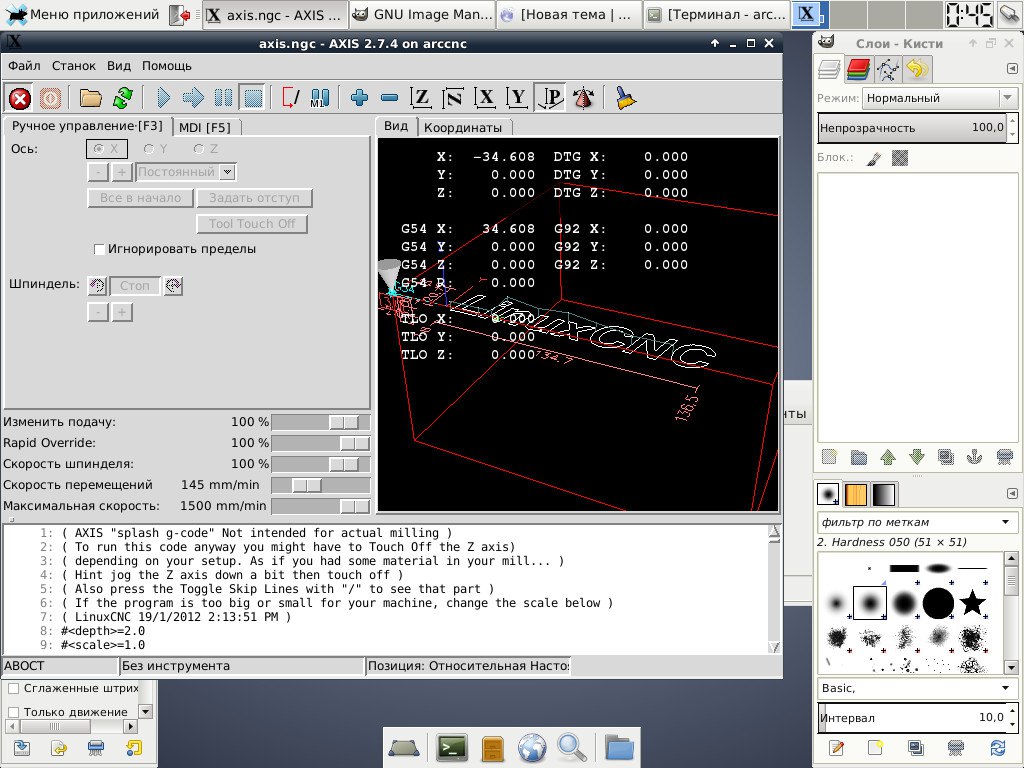The width and height of the screenshot is (1024, 768).
Task: Switch to Z view in toolbar
Action: [x=422, y=98]
